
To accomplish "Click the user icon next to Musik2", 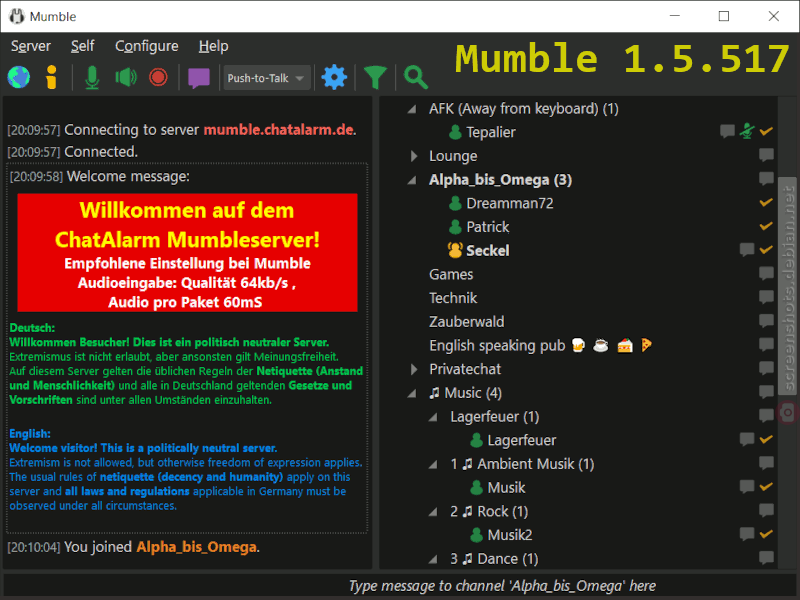I will (x=477, y=535).
